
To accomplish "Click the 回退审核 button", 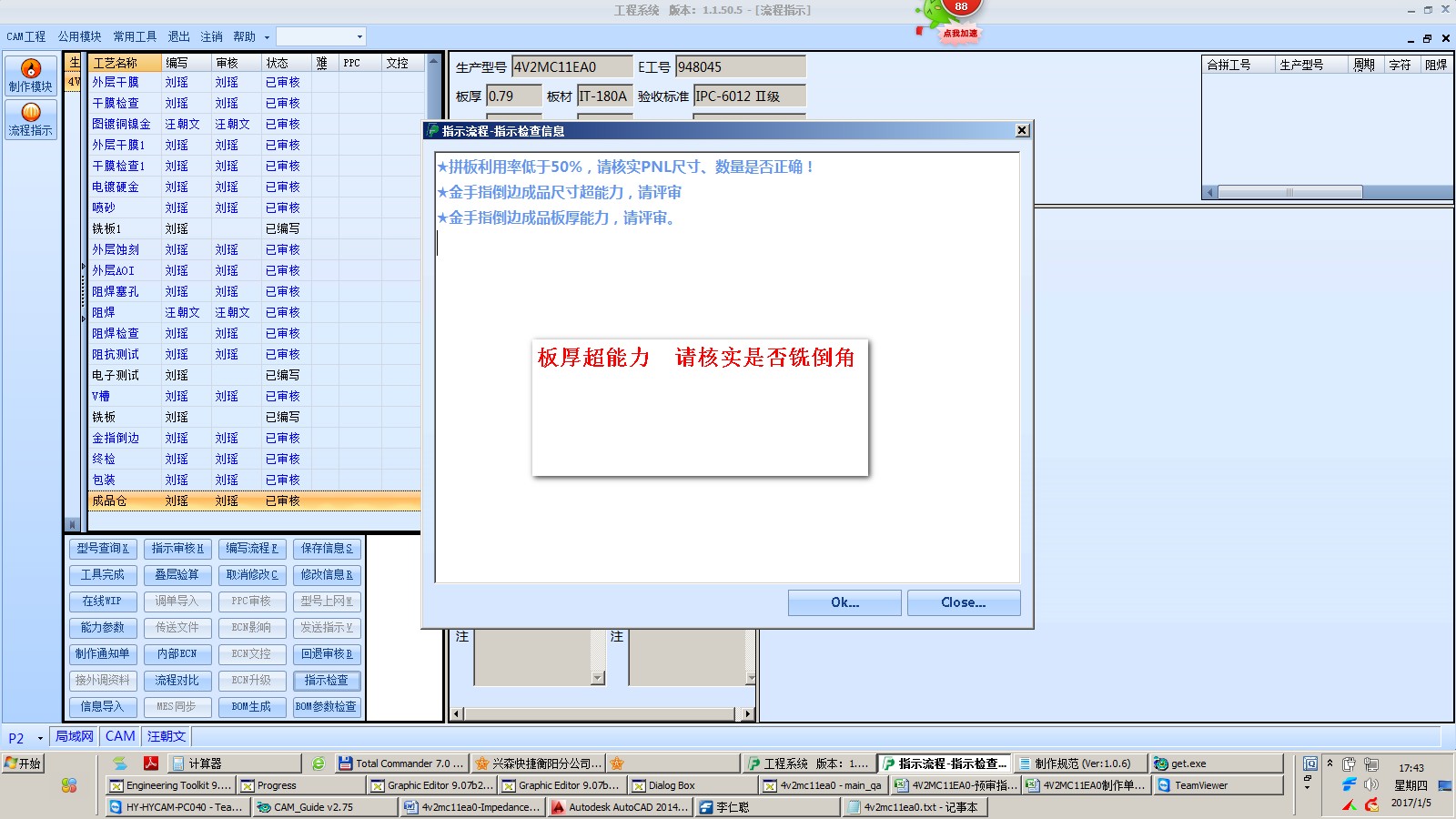I will 327,654.
